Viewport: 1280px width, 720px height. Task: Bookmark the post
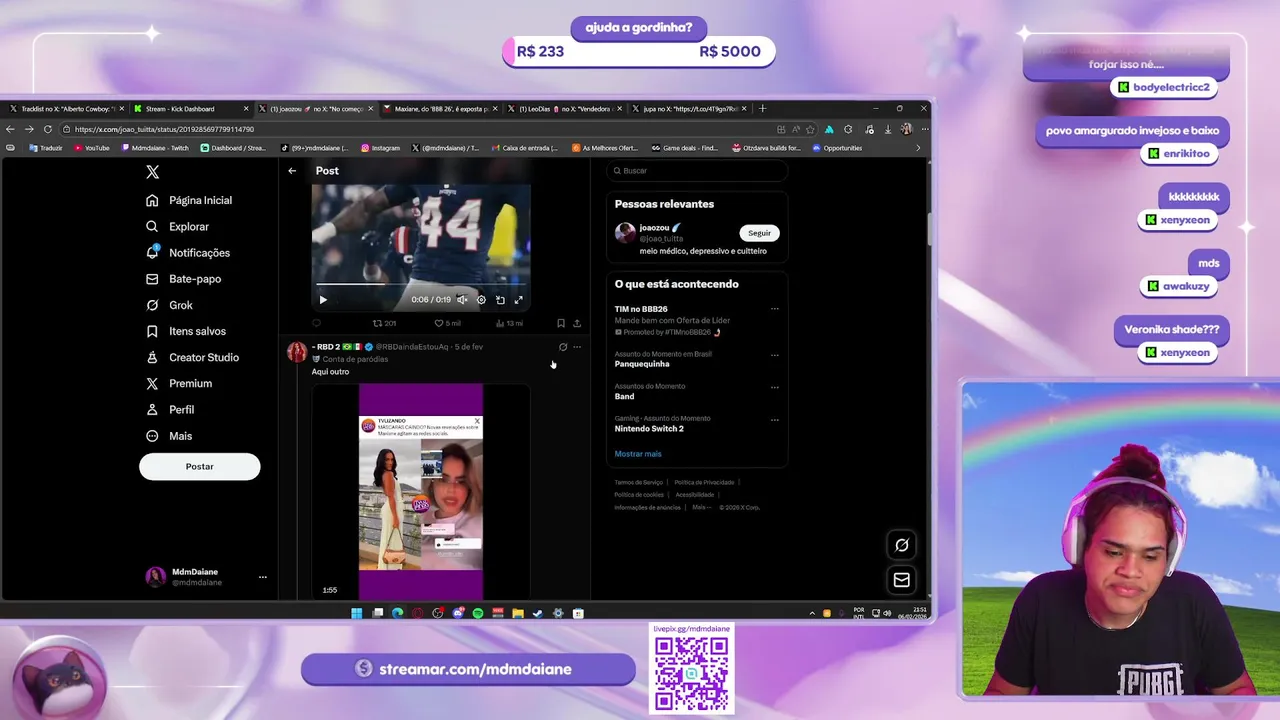point(561,323)
